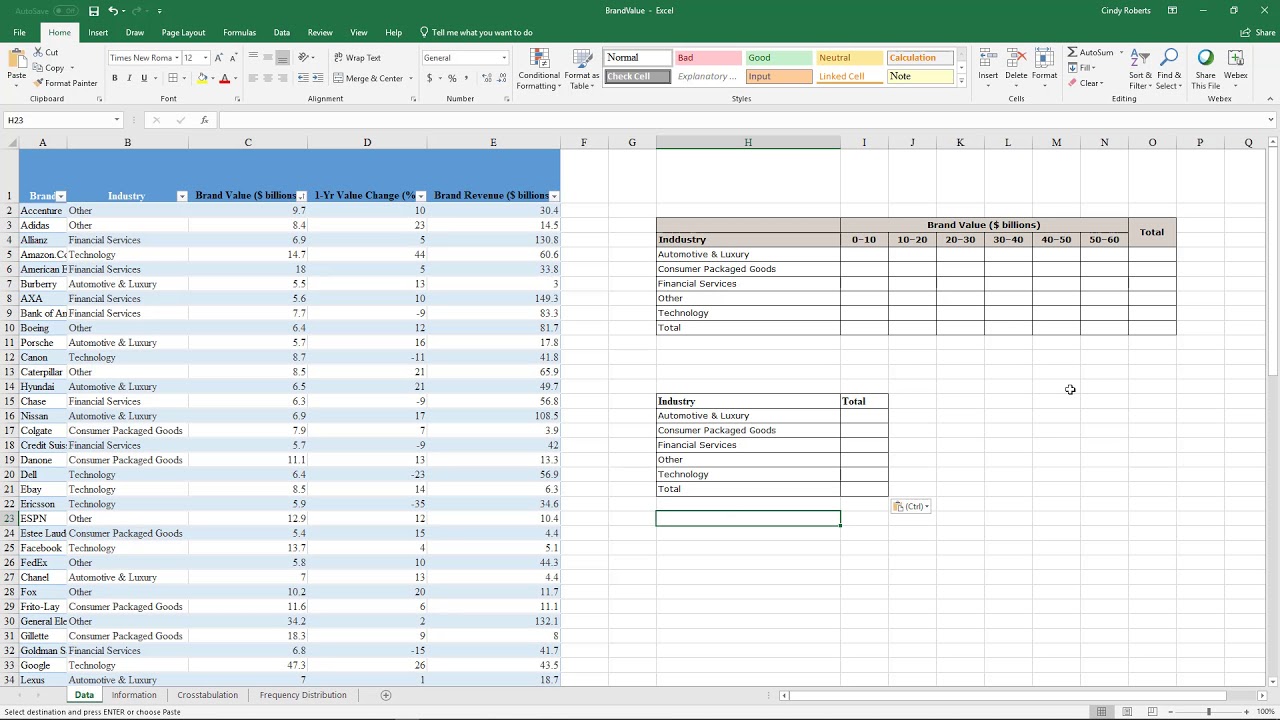The image size is (1280, 720).
Task: Go to the Frequency Distribution sheet tab
Action: 303,695
